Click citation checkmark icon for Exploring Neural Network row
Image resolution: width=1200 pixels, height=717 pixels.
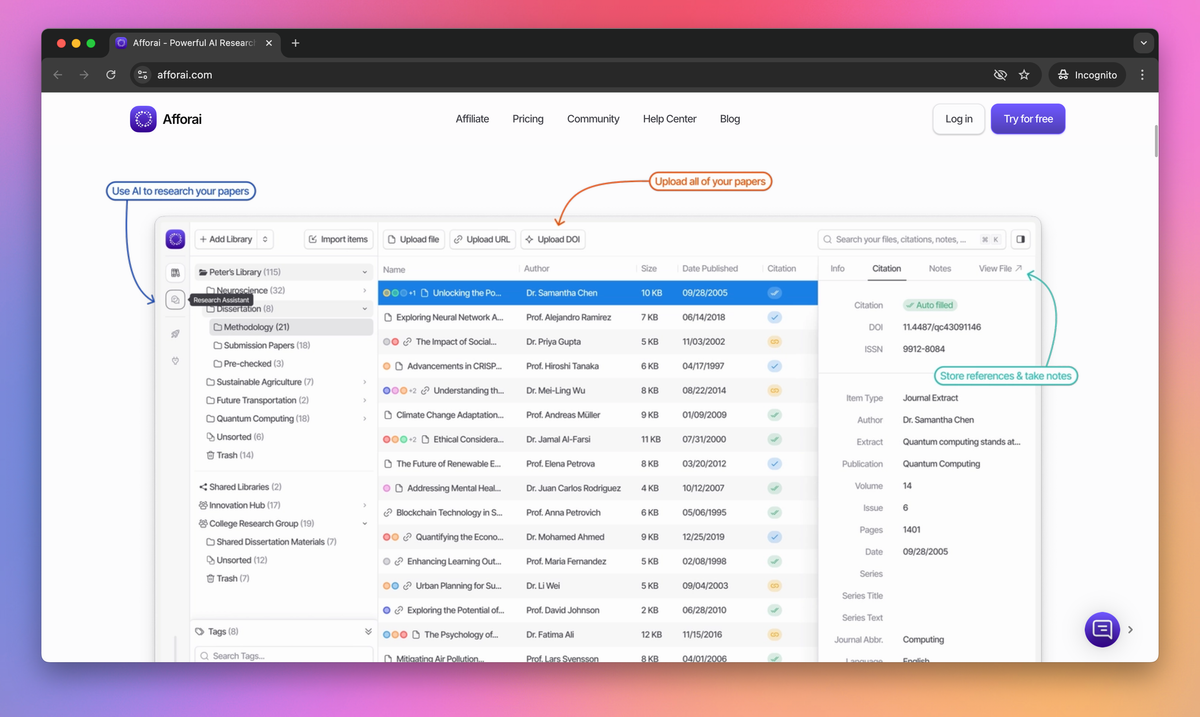tap(774, 317)
